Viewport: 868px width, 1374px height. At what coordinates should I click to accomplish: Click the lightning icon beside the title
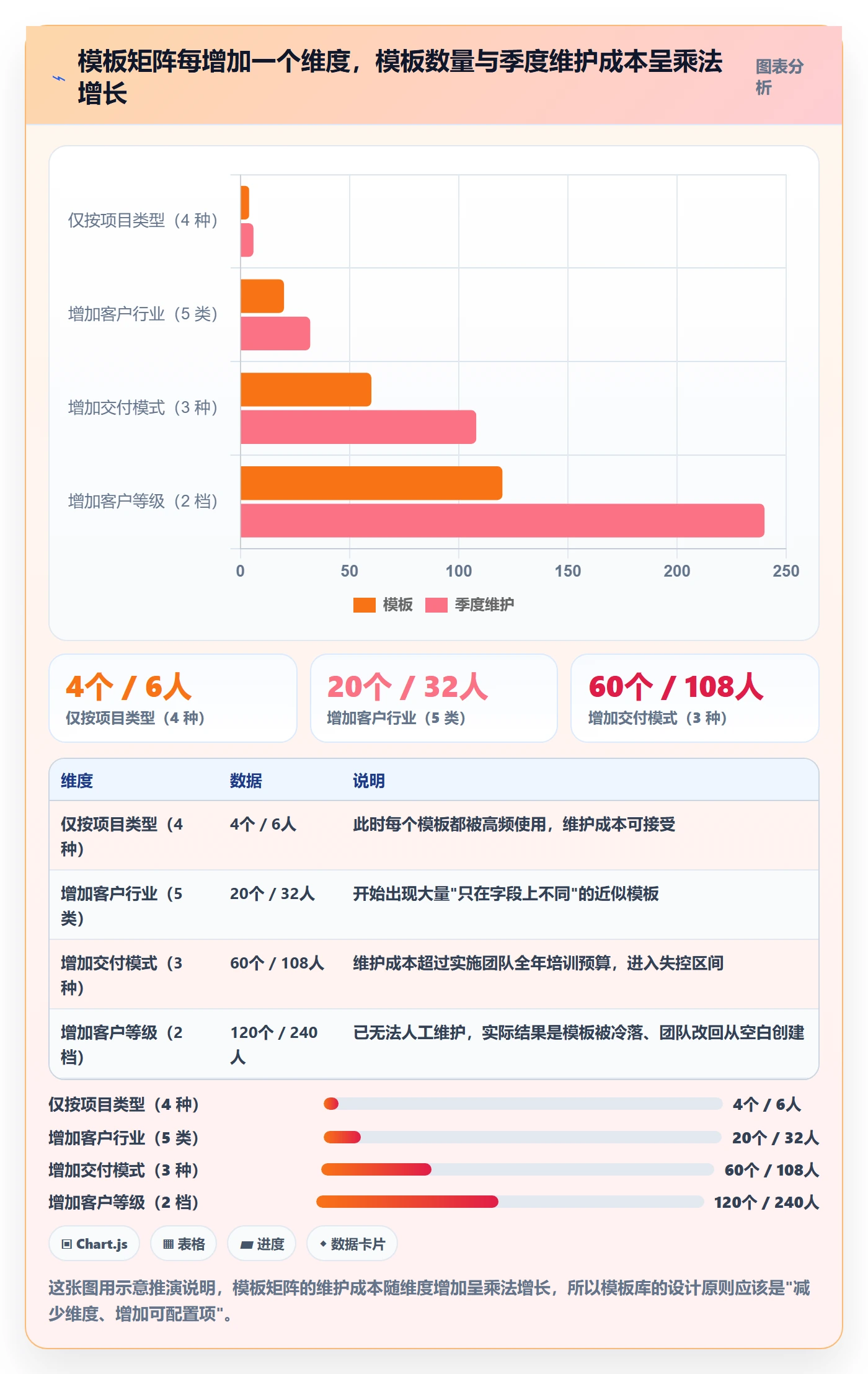click(x=58, y=79)
